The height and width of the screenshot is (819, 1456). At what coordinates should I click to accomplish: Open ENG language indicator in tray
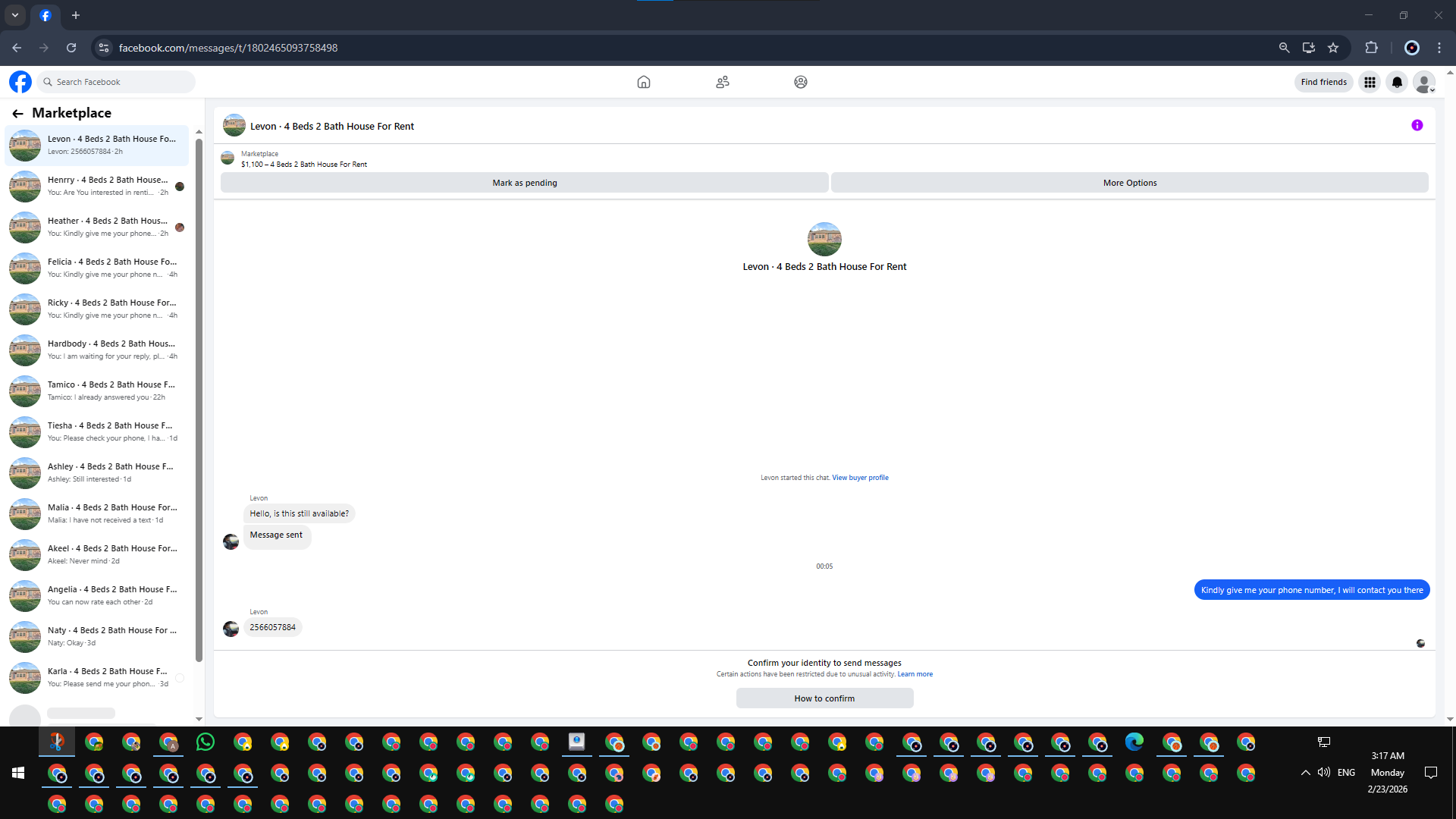(1346, 773)
